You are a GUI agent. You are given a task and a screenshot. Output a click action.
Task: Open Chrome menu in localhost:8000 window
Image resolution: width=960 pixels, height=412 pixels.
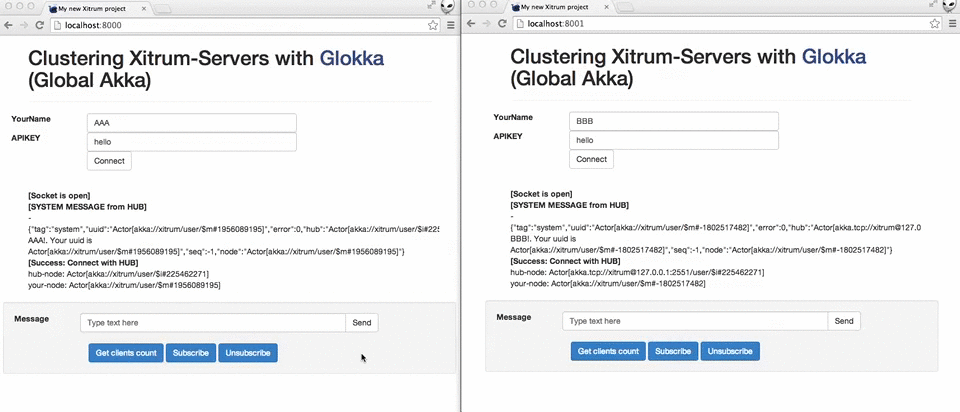(451, 25)
